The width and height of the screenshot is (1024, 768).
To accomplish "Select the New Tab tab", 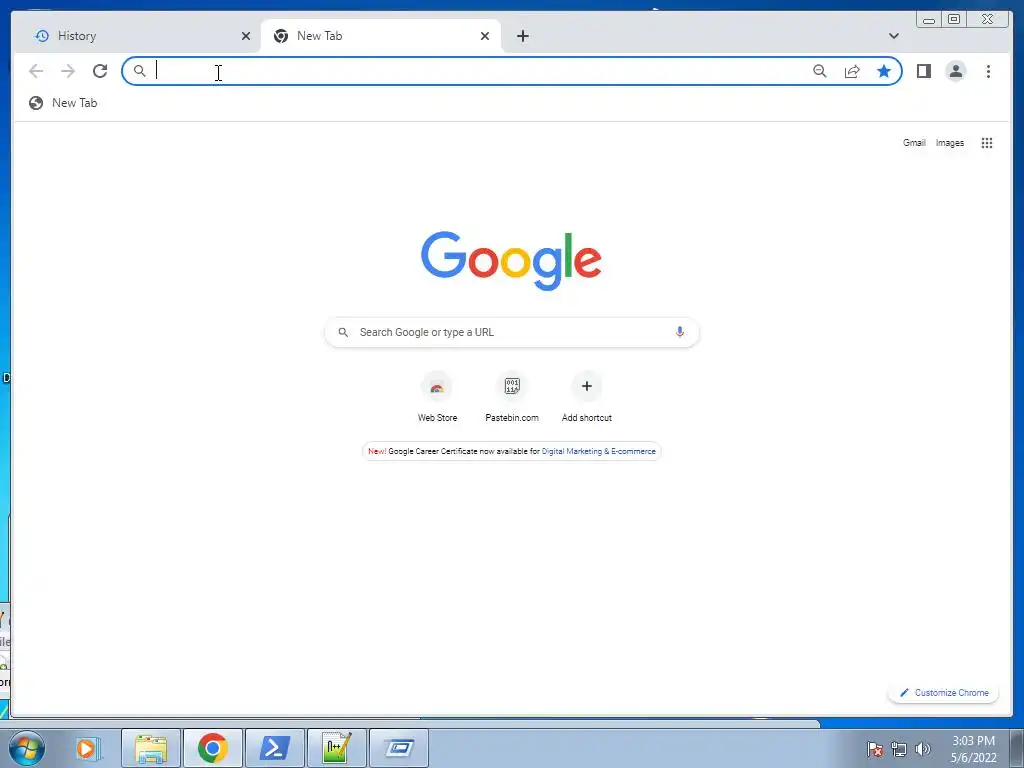I will pos(381,36).
